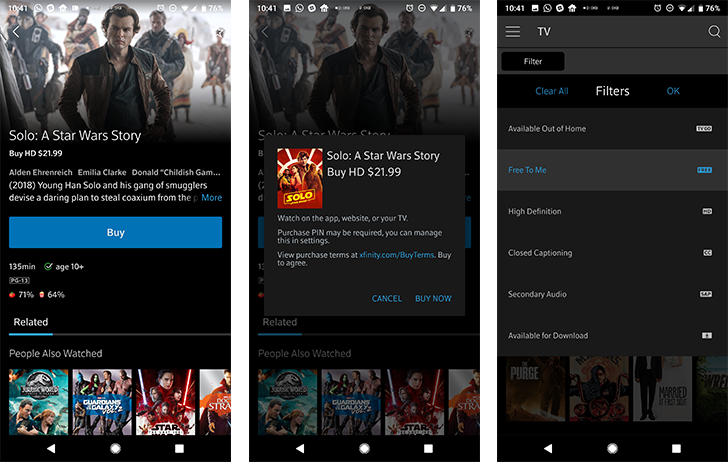The height and width of the screenshot is (462, 728).
Task: Tap the CC badge icon
Action: pos(707,253)
